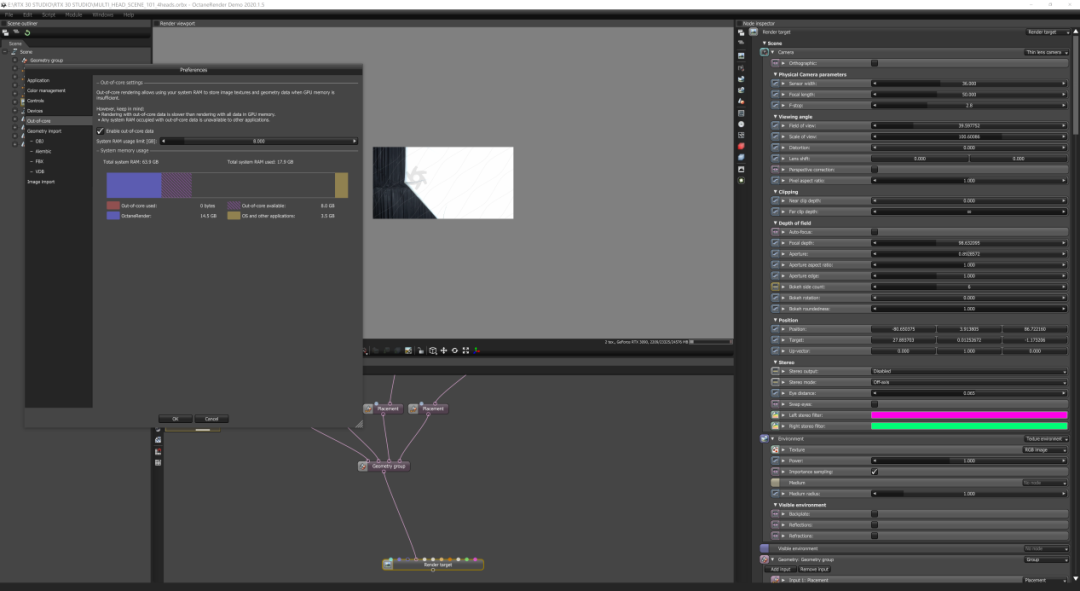The height and width of the screenshot is (591, 1080).
Task: Click the Add input button
Action: point(781,569)
